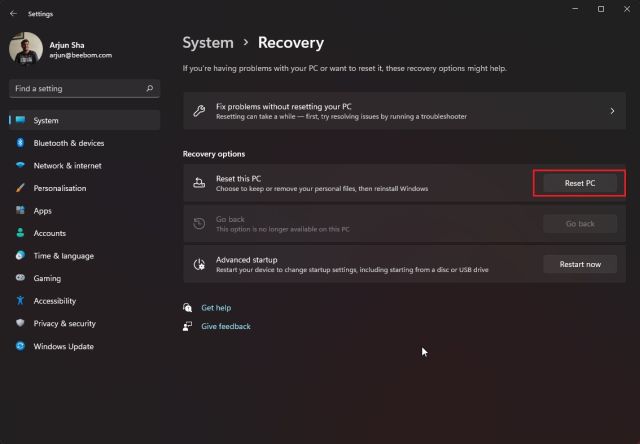Viewport: 640px width, 444px height.
Task: Click System in the breadcrumb
Action: [x=208, y=43]
